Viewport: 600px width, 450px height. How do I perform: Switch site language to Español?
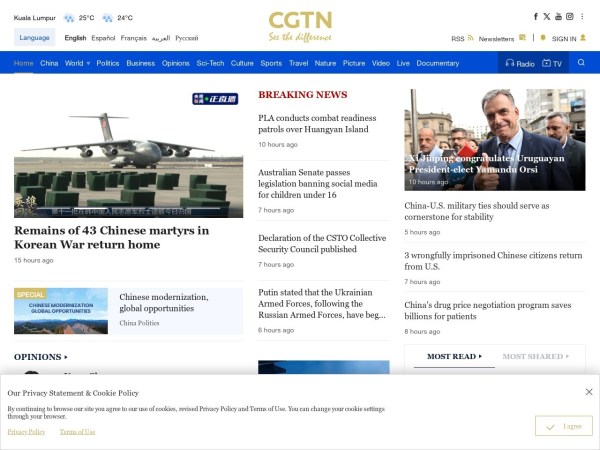(x=103, y=38)
